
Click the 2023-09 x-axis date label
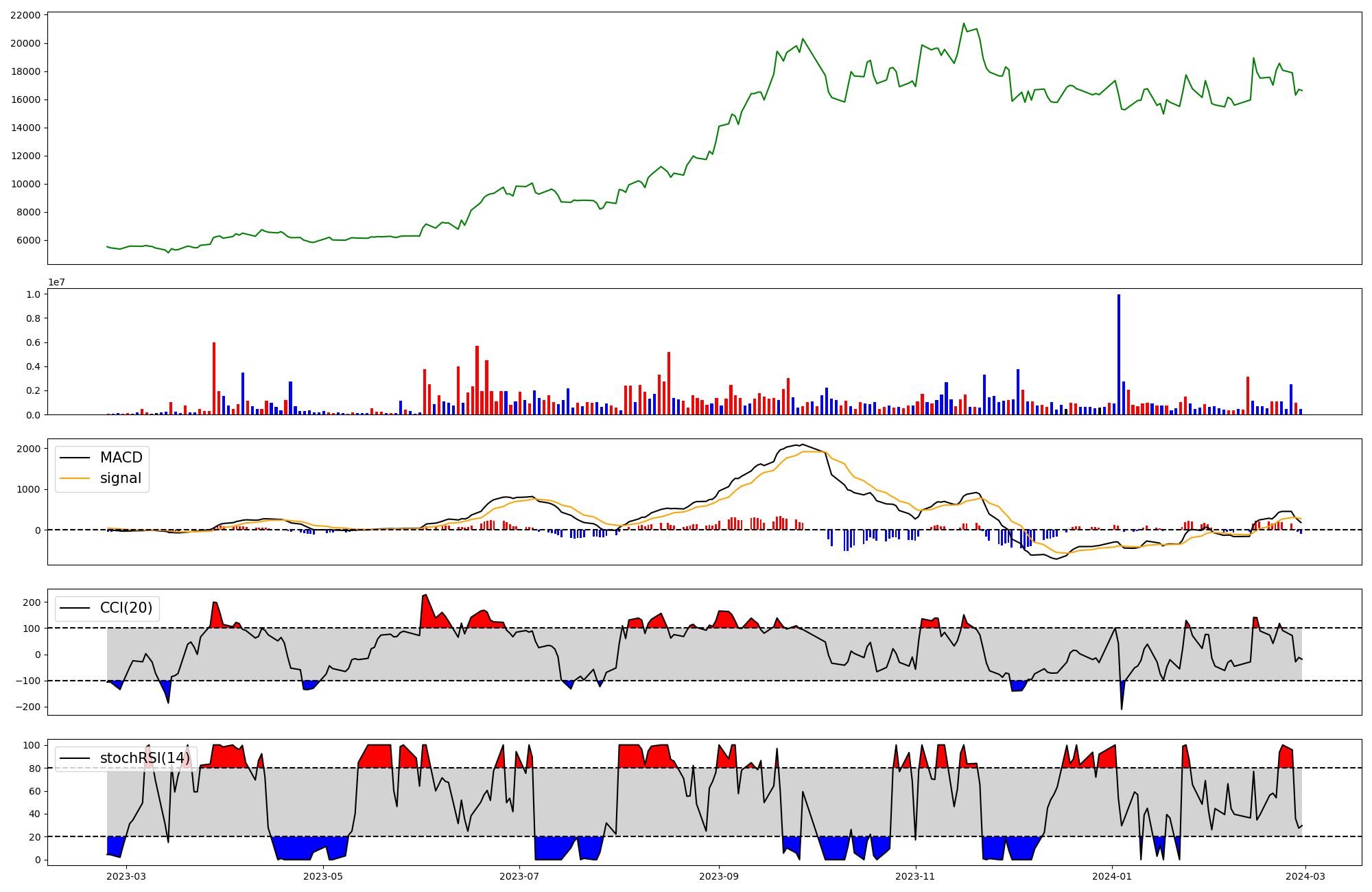point(719,876)
